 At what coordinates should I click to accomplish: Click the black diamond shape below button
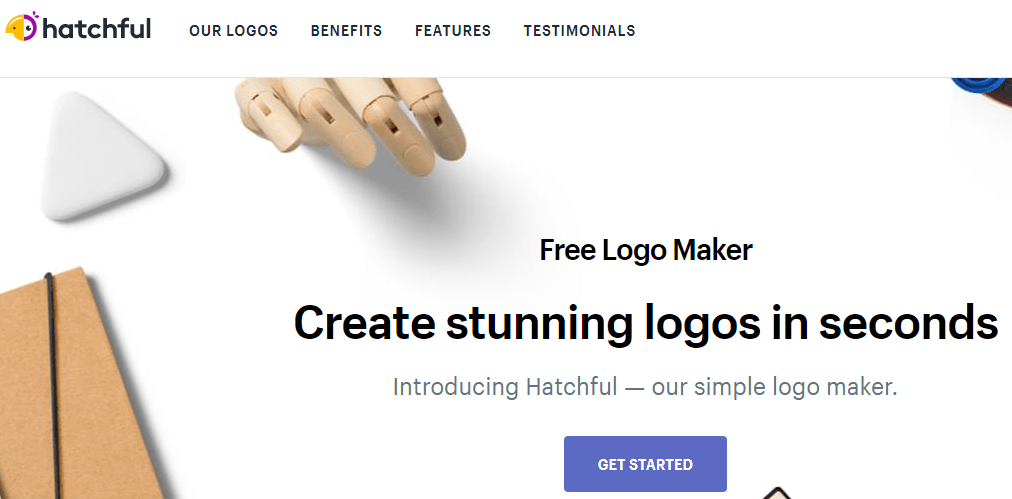(x=779, y=493)
